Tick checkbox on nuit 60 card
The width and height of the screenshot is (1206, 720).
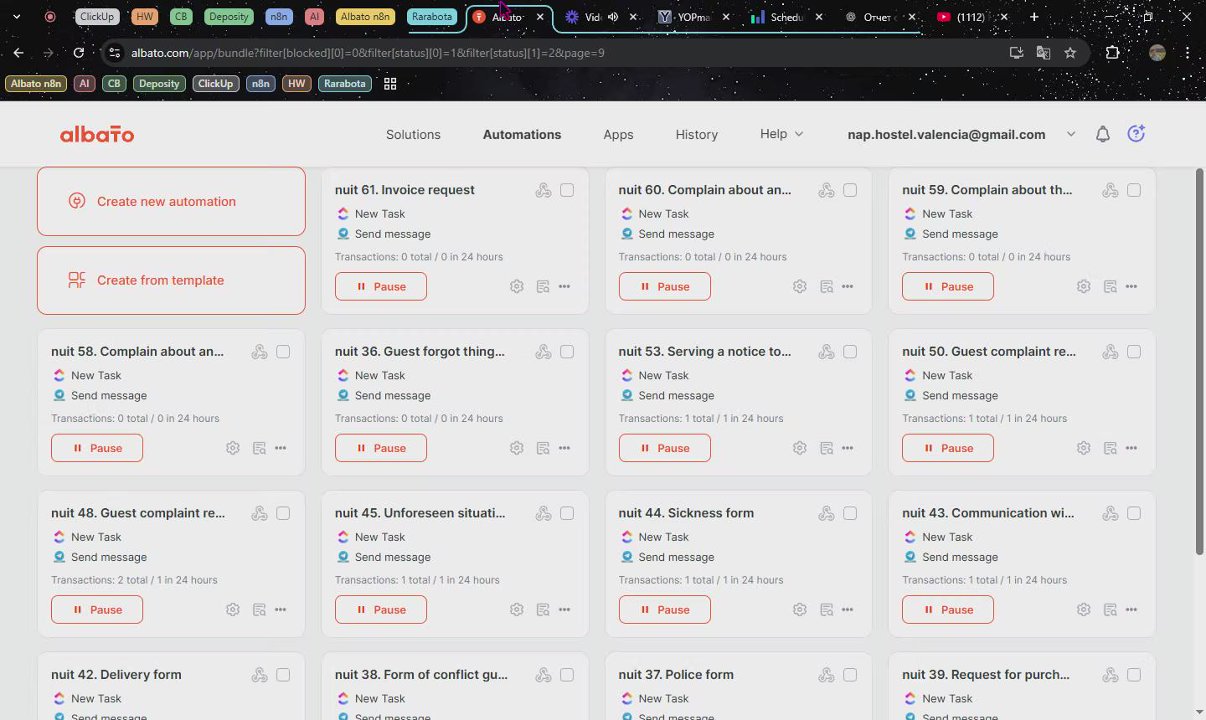coord(850,190)
